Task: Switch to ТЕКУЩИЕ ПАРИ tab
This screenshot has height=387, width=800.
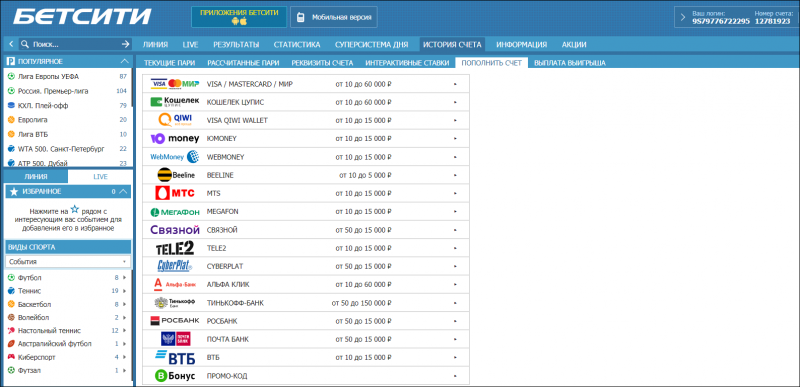Action: coord(169,63)
